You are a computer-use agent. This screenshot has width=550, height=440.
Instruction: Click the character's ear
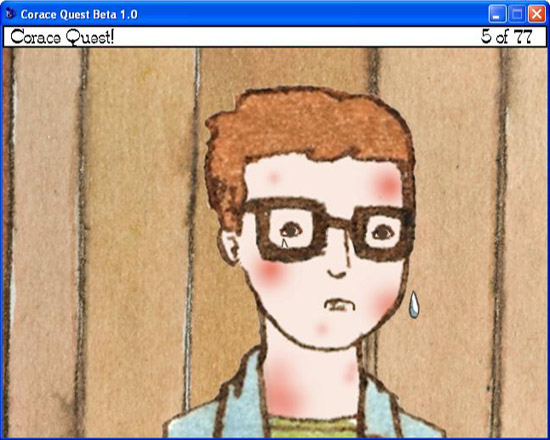228,247
